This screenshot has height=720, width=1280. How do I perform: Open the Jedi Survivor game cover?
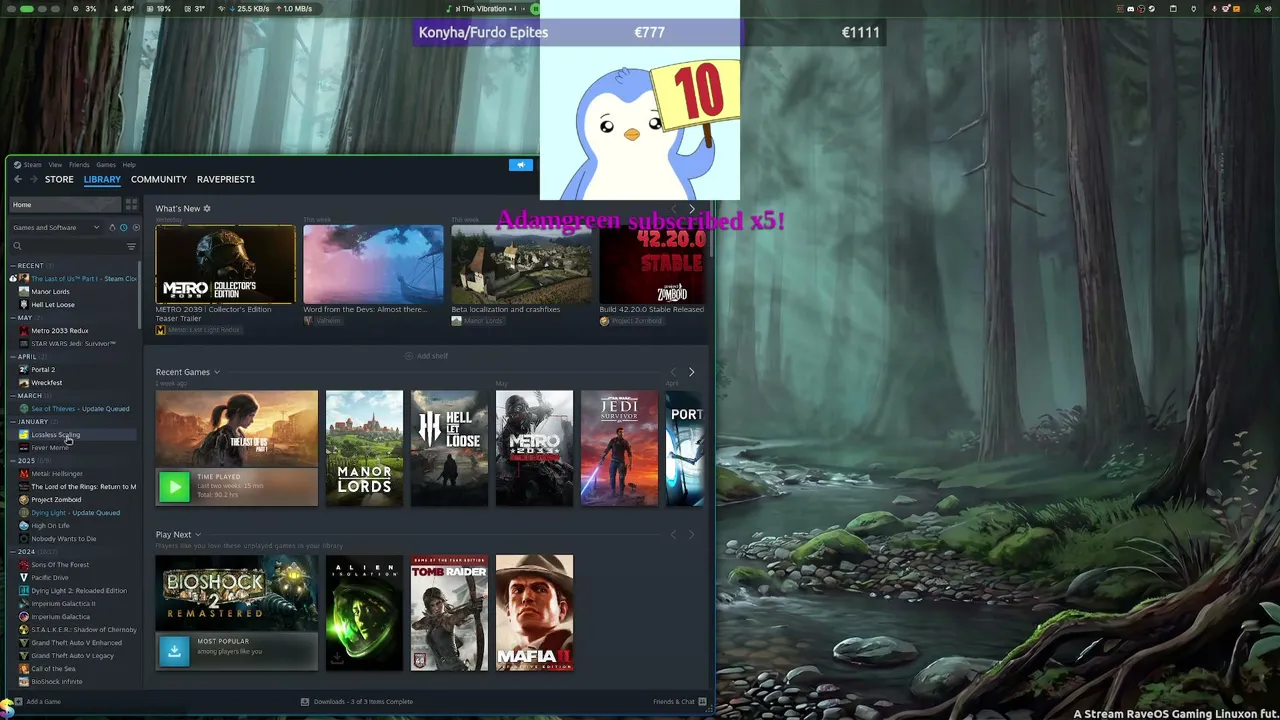pos(619,448)
